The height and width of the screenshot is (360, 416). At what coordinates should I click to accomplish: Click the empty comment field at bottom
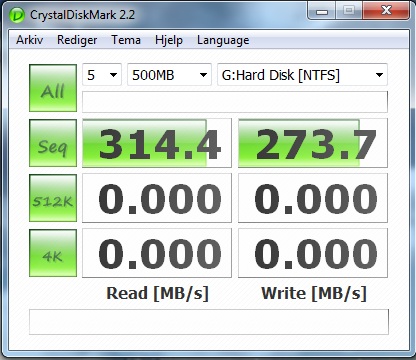209,322
